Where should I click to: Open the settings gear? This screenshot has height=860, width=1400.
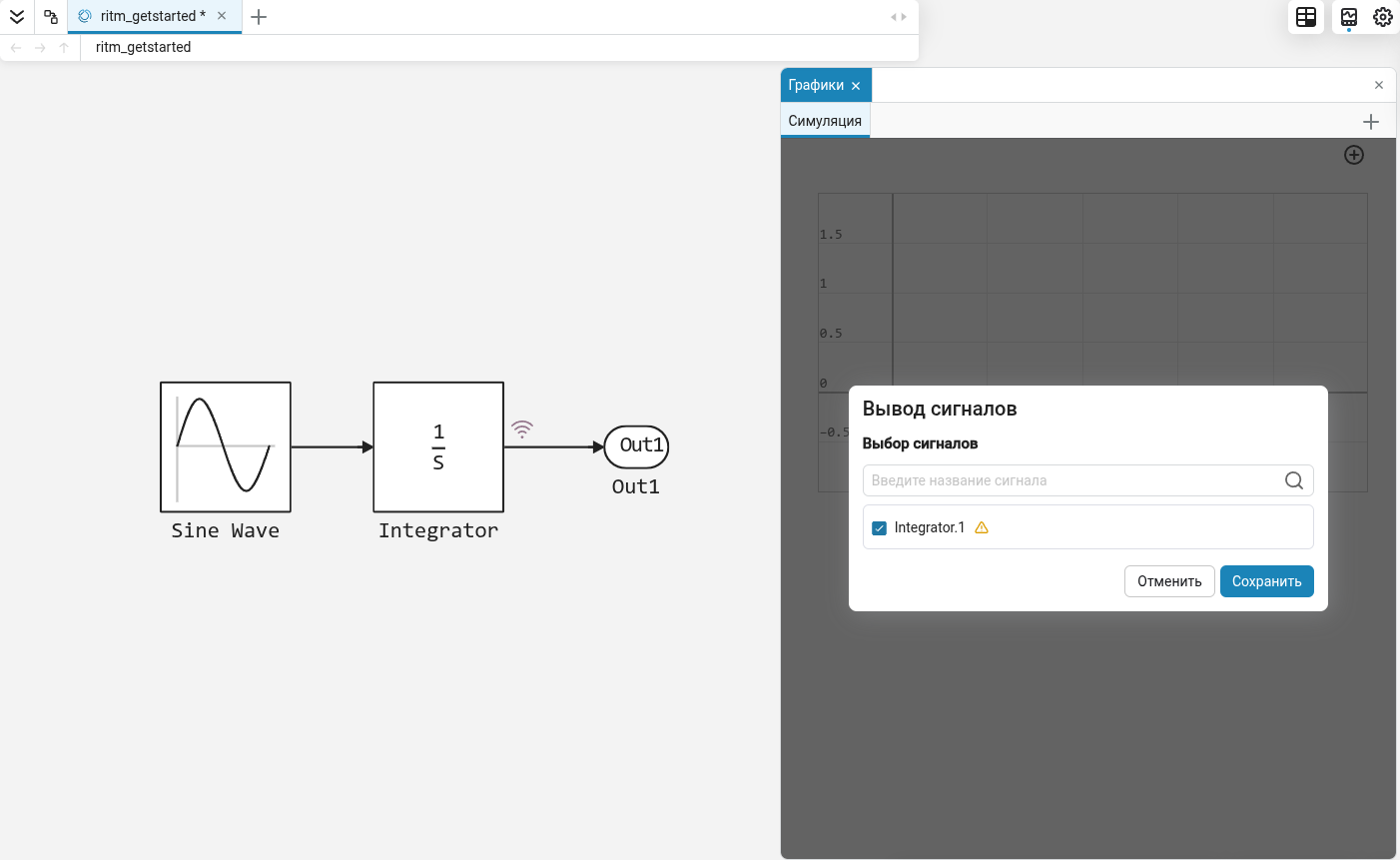(x=1383, y=17)
